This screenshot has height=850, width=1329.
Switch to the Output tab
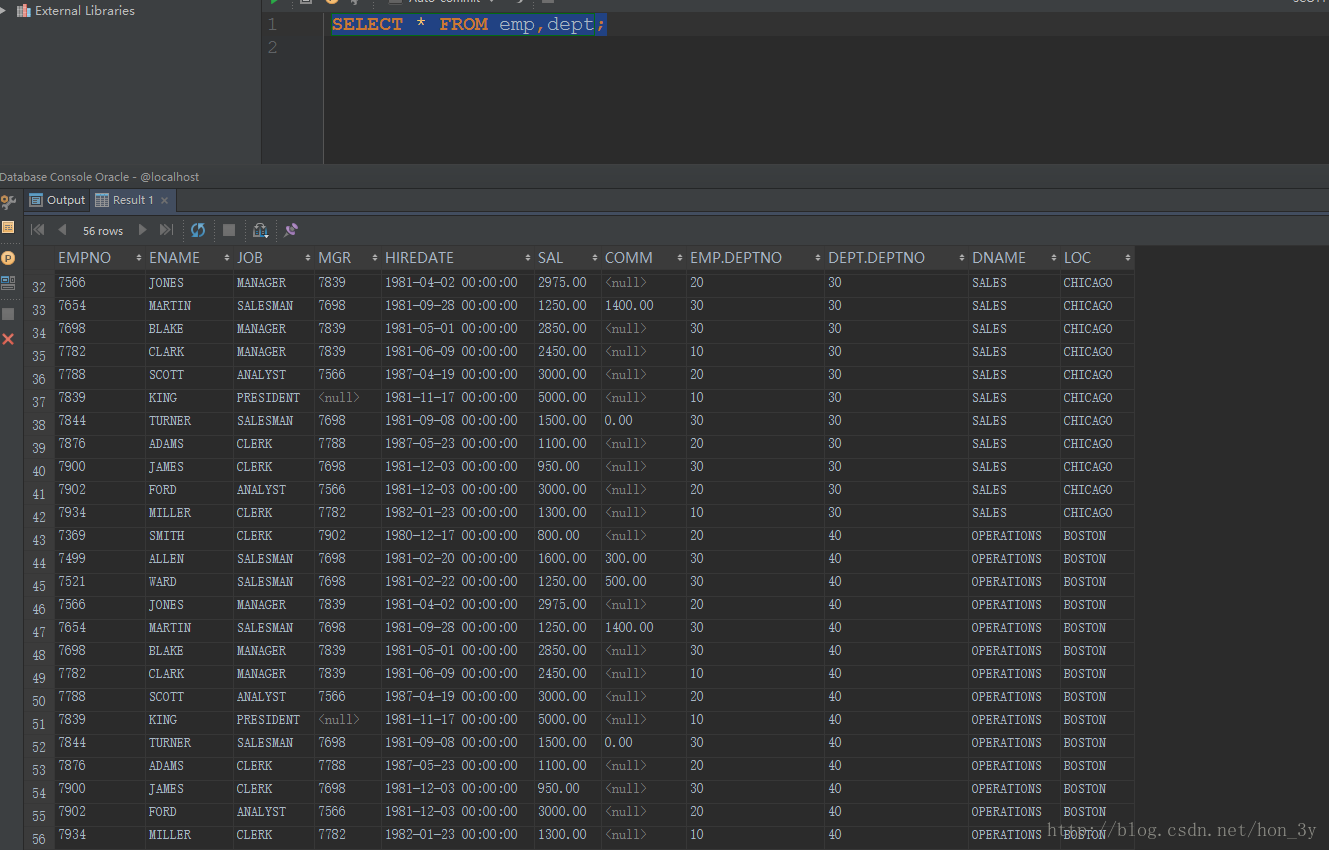pos(57,200)
